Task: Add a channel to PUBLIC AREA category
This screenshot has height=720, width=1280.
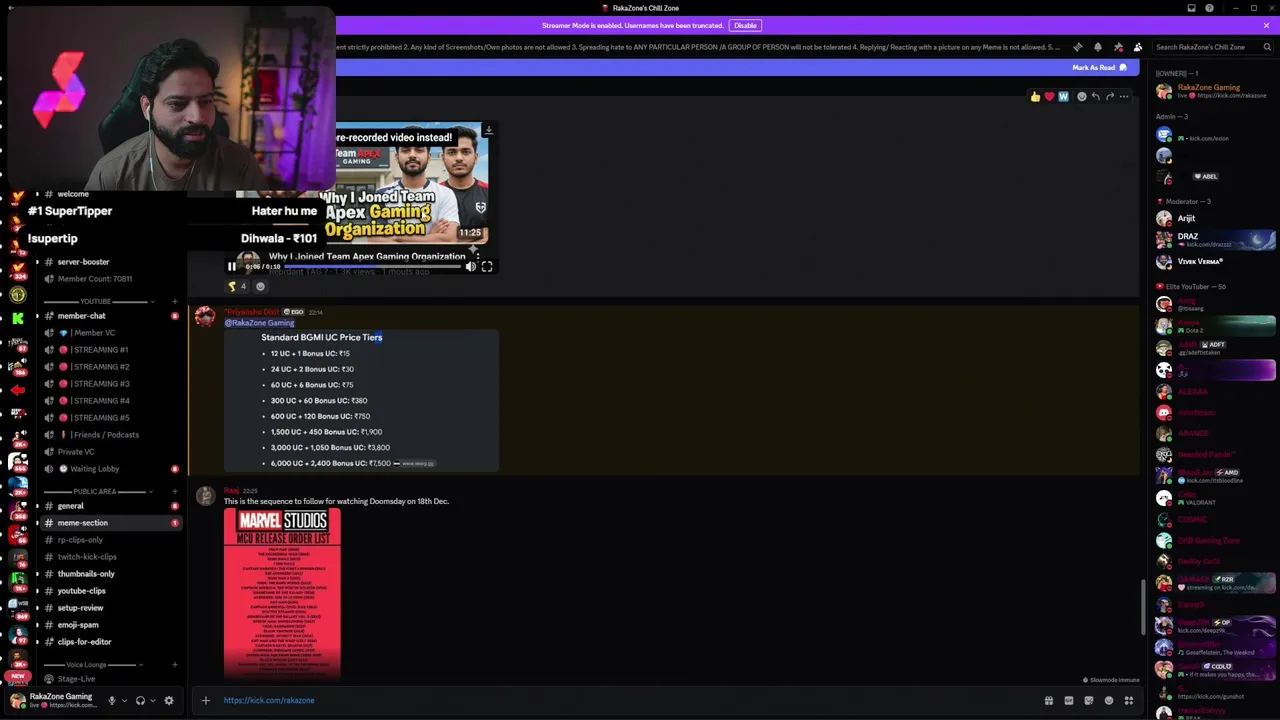Action: click(175, 491)
